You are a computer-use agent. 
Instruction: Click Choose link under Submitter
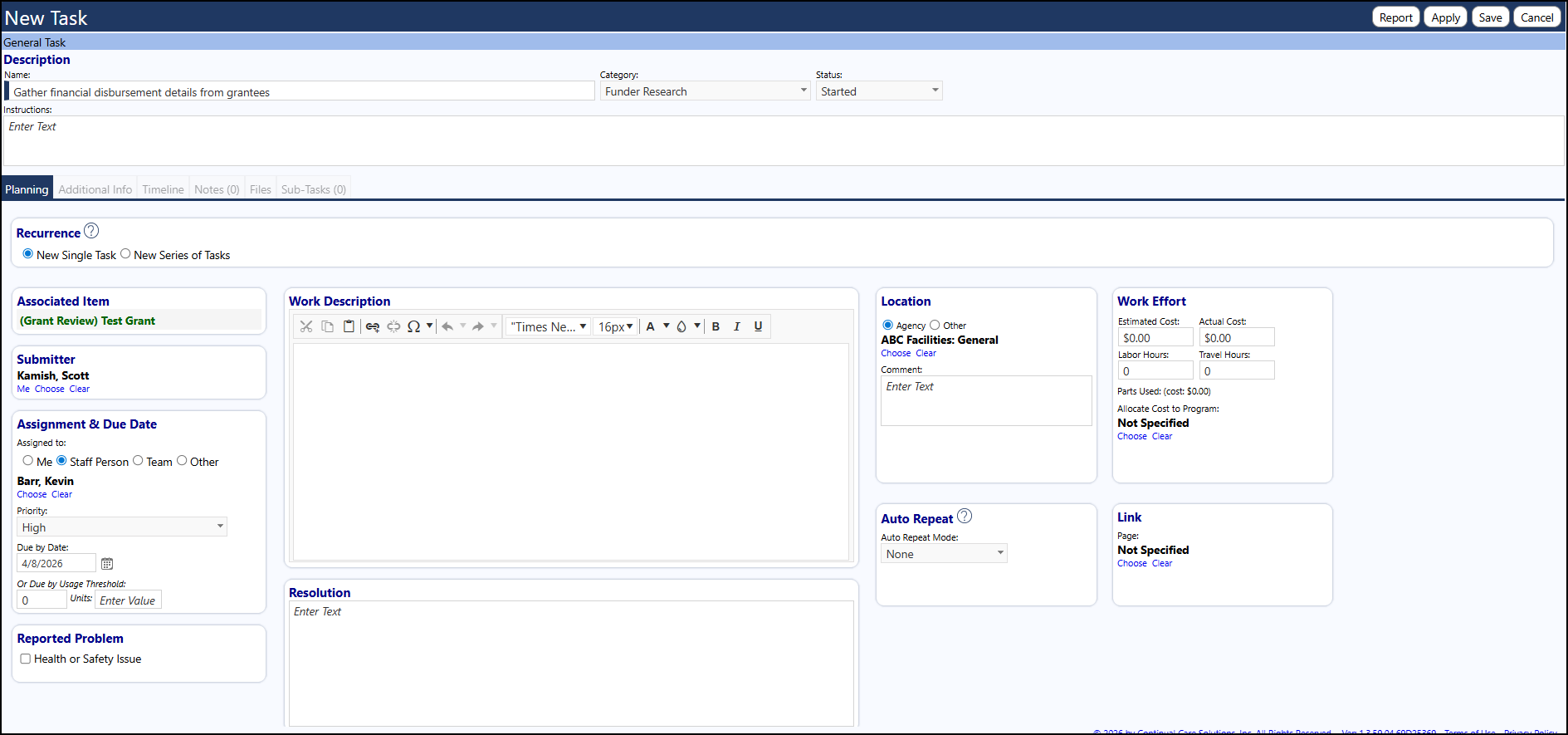[50, 389]
